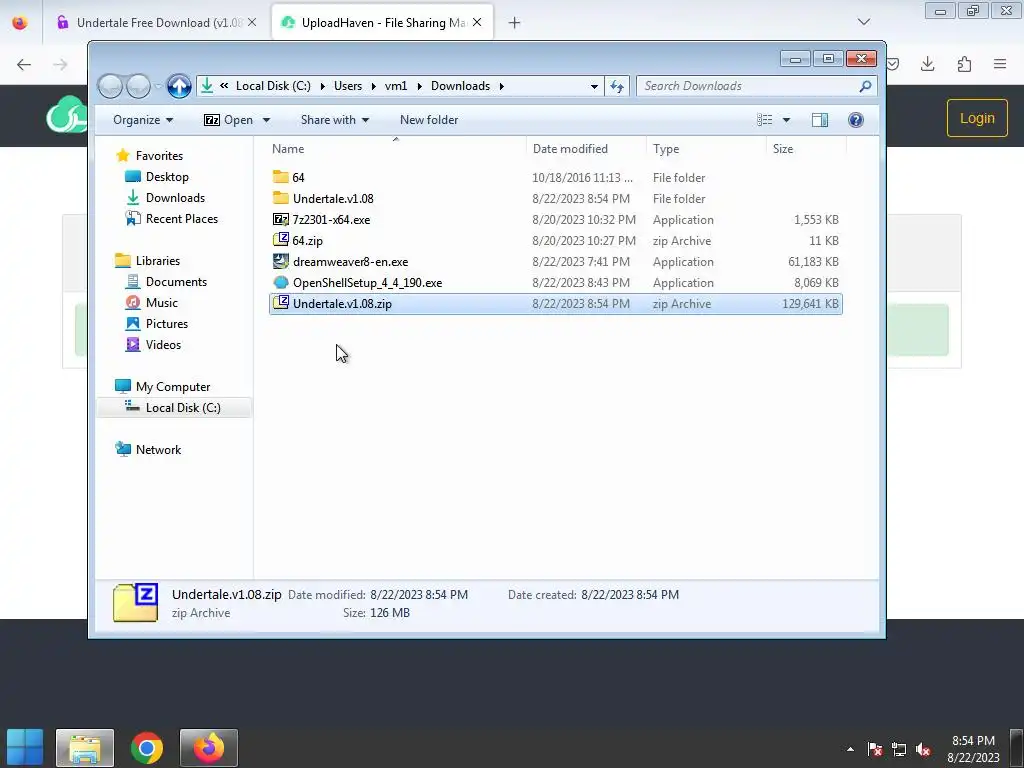1024x768 pixels.
Task: Click the Undertale.v1.08 folder icon
Action: [281, 198]
